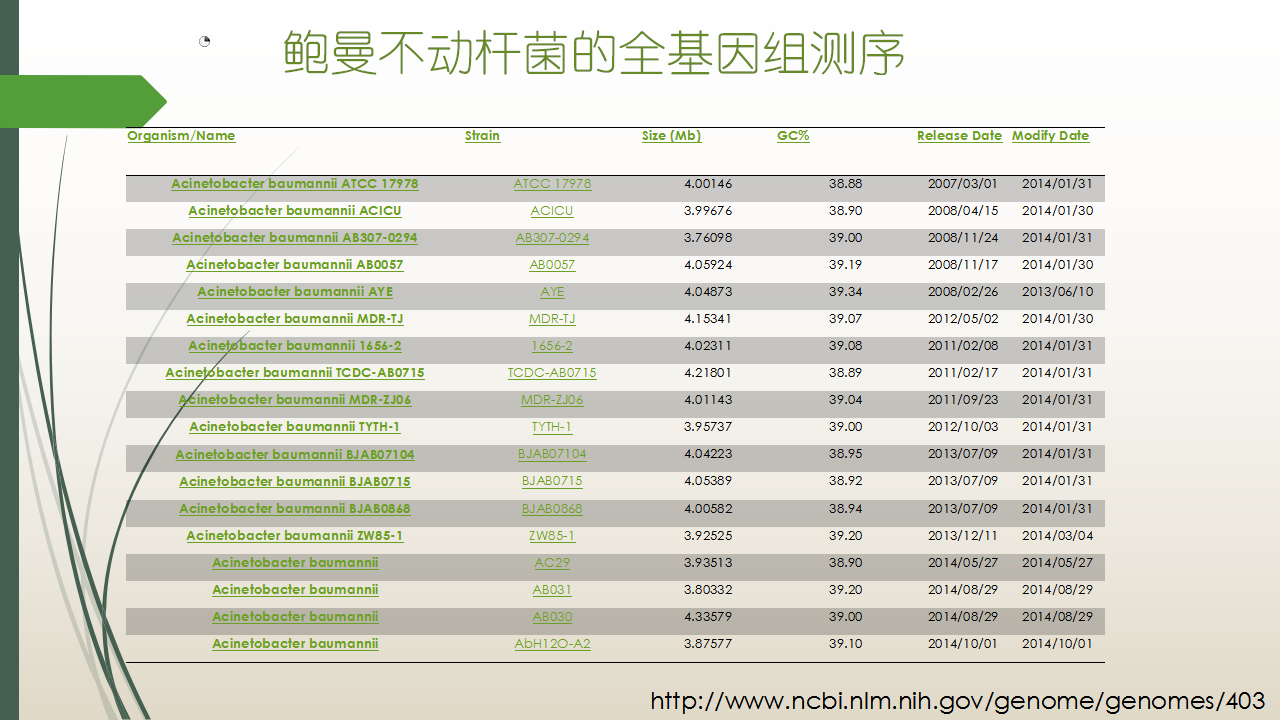1280x720 pixels.
Task: Sort by the Size (Mb) header
Action: click(671, 136)
